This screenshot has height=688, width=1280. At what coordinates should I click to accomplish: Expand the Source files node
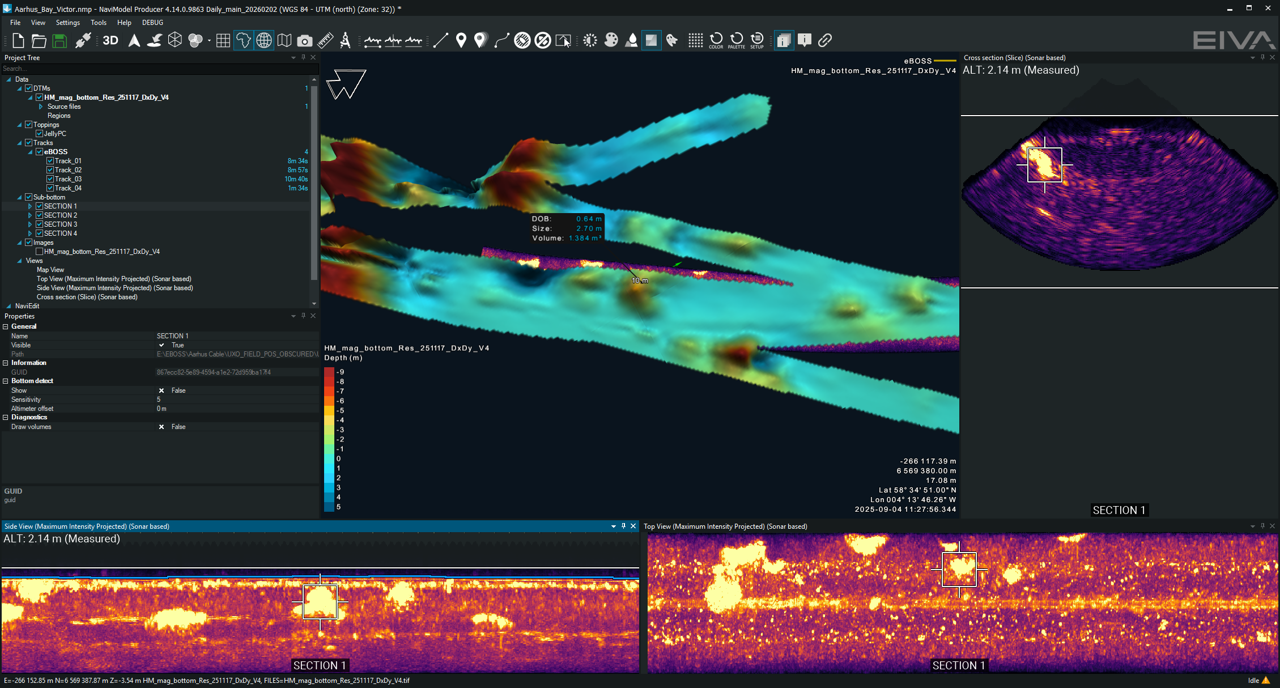[40, 107]
